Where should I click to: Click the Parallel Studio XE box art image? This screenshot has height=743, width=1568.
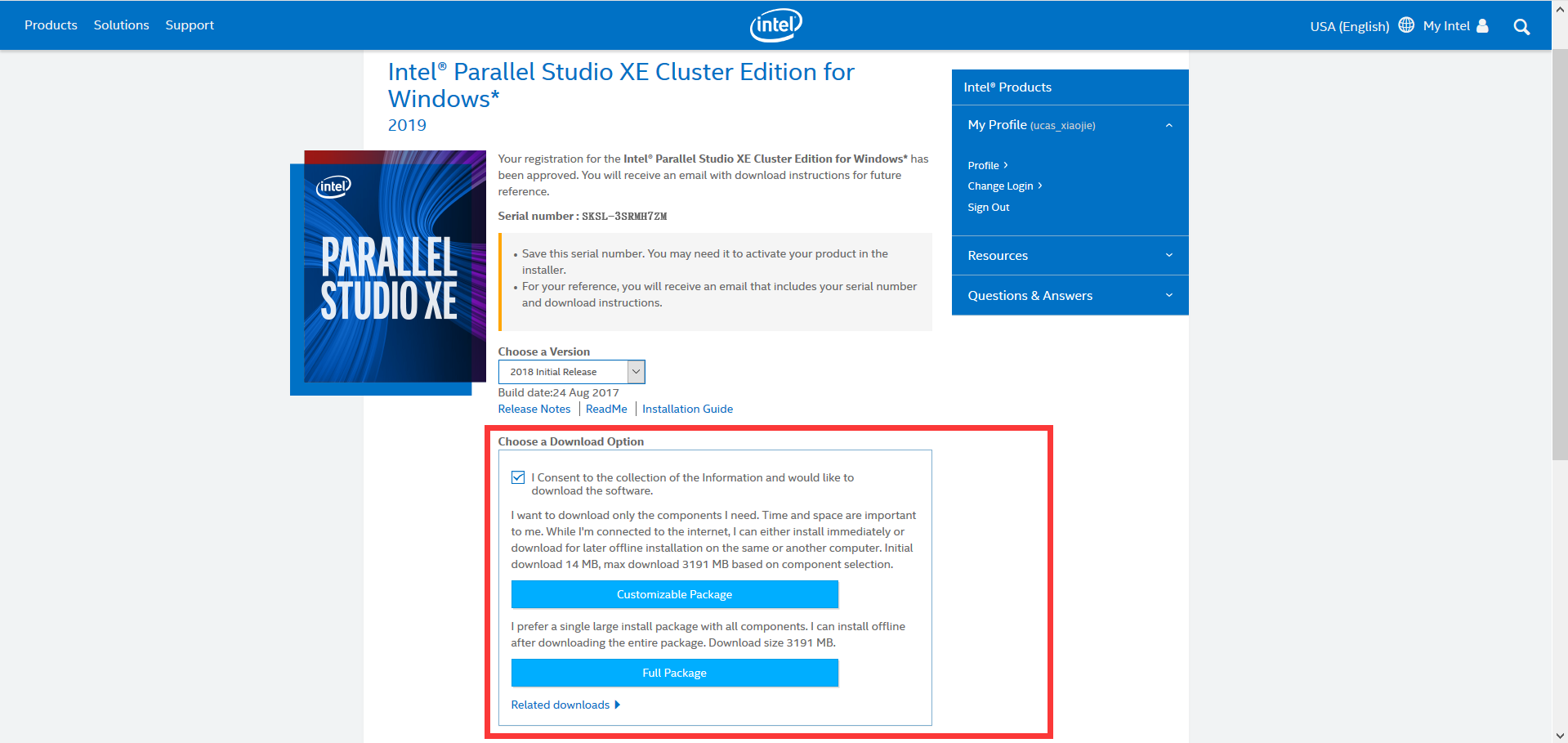tap(395, 270)
